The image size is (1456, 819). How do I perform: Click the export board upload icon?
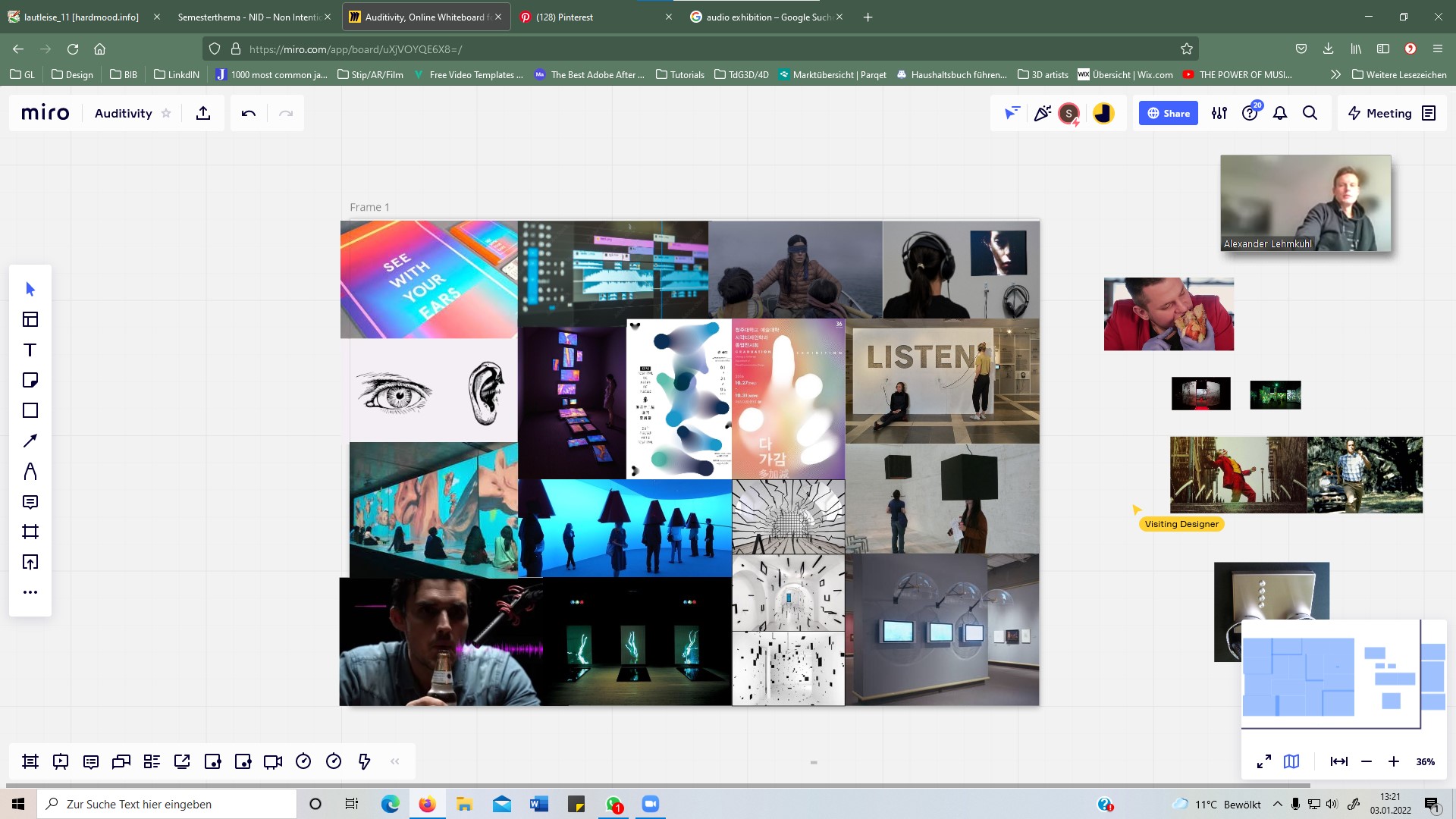click(x=202, y=113)
